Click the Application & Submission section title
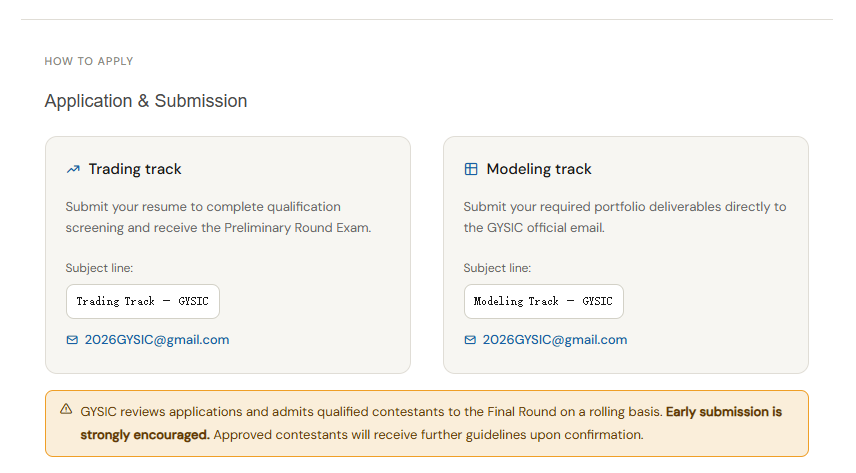 [x=146, y=101]
